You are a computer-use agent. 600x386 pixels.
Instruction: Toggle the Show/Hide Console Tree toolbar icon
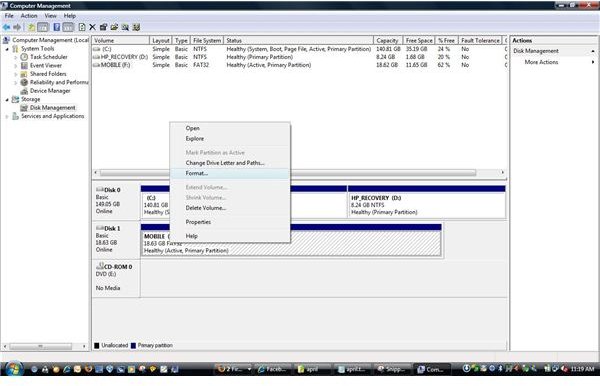coord(43,27)
